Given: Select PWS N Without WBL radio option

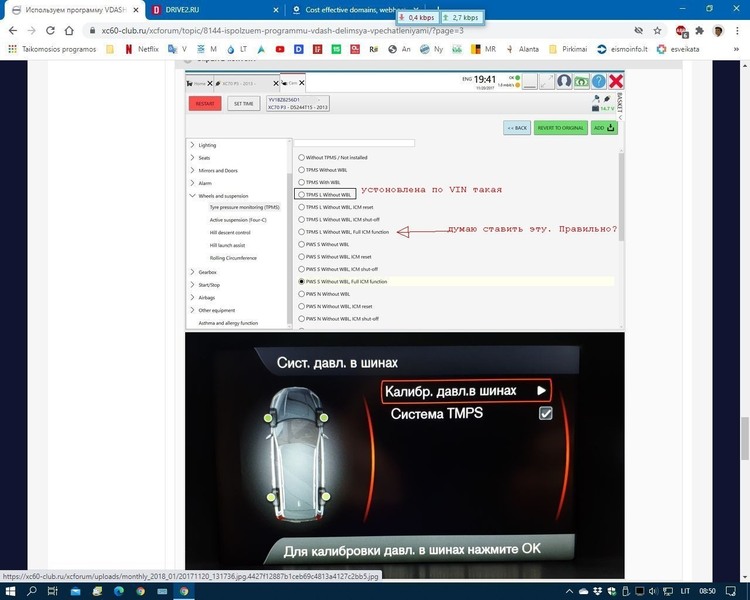Looking at the screenshot, I should (301, 294).
